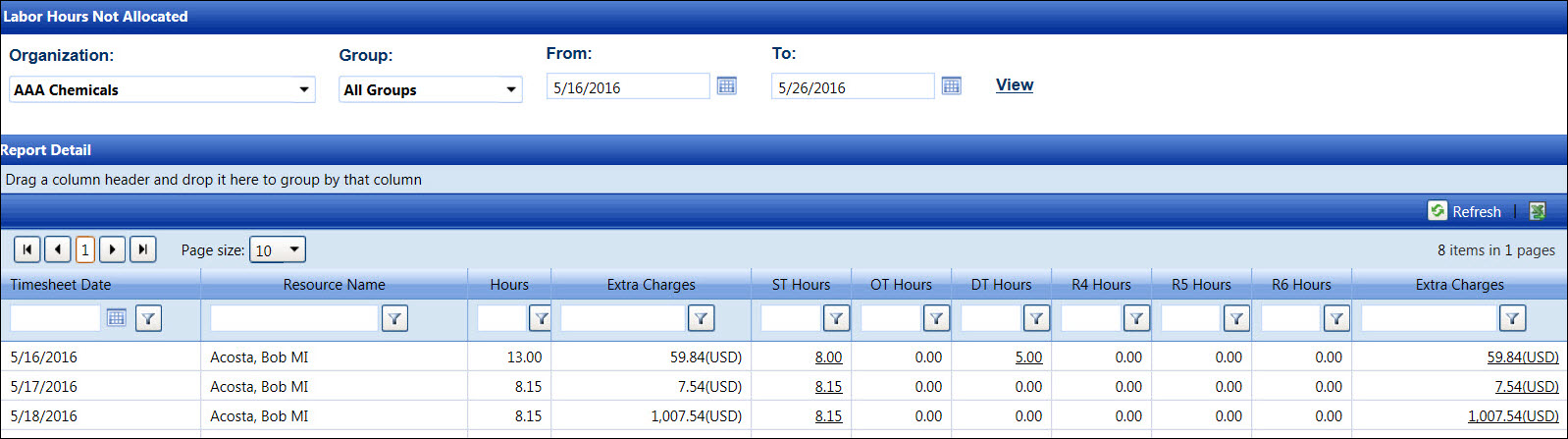
Task: Expand the Organization dropdown
Action: point(303,89)
